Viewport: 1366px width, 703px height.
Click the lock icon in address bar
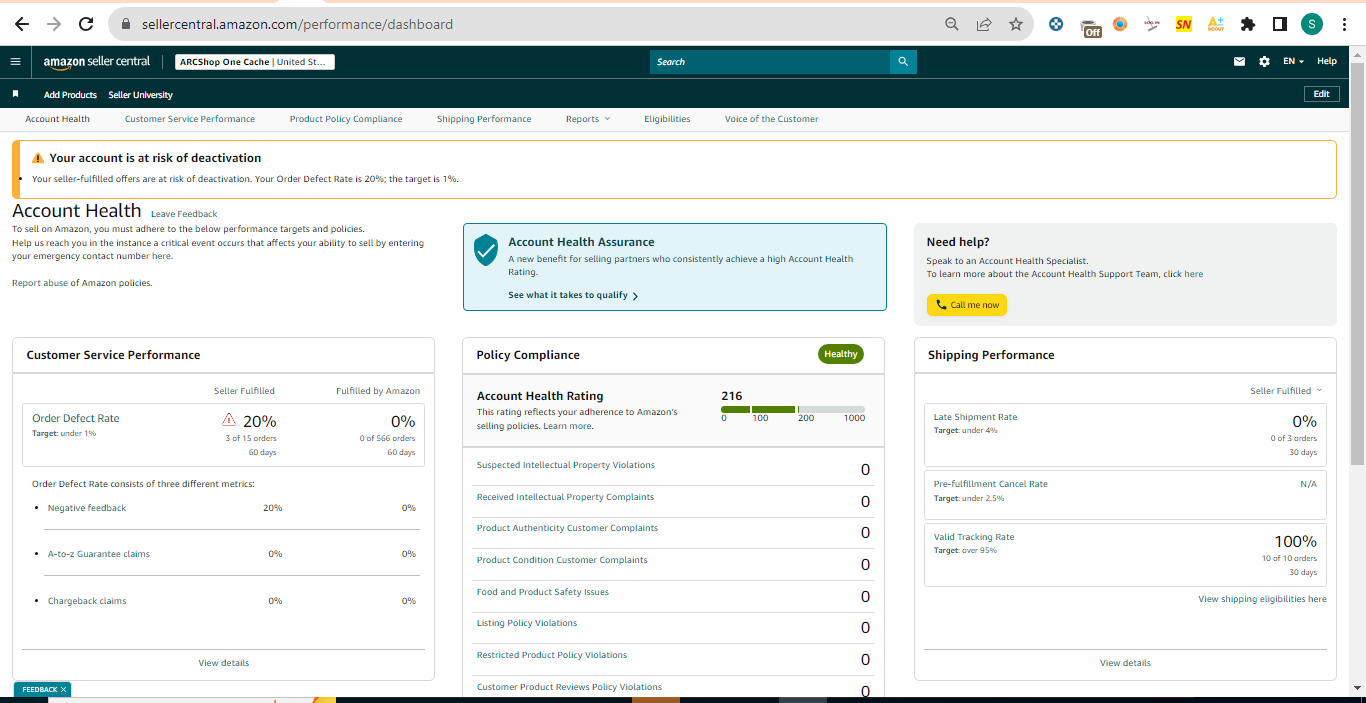coord(126,24)
